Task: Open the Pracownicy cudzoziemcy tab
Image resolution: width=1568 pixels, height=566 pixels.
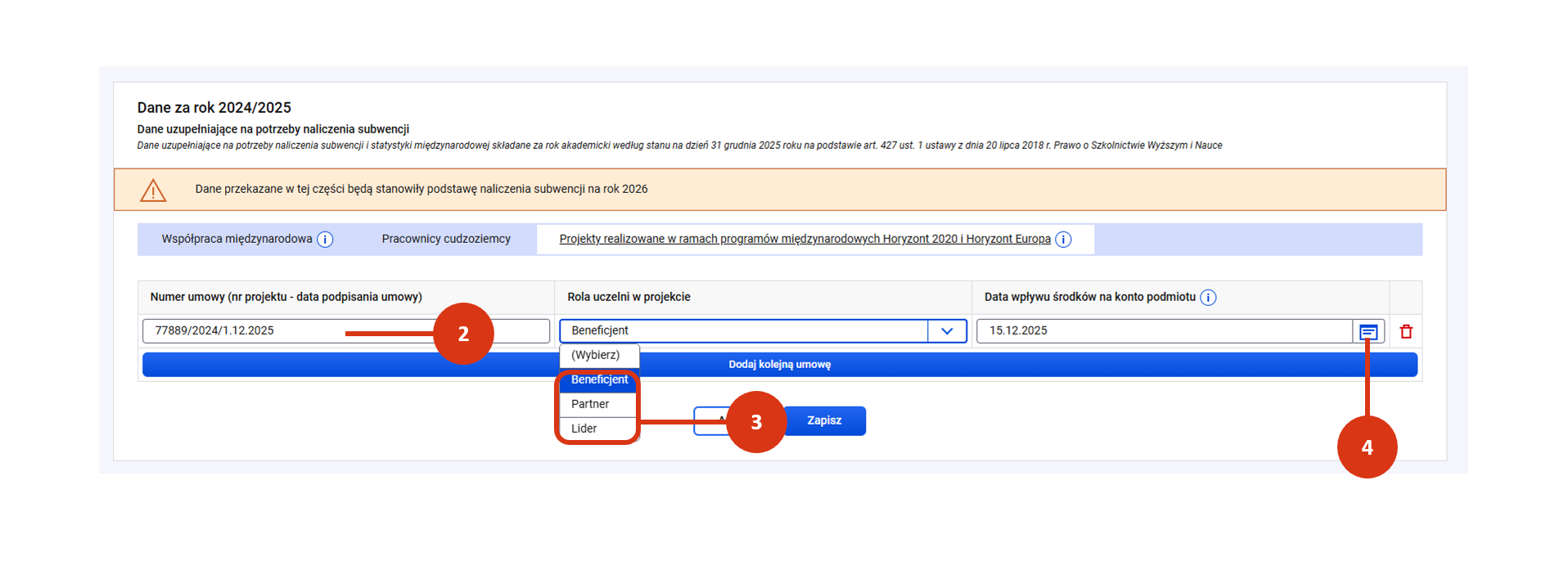Action: (x=445, y=240)
